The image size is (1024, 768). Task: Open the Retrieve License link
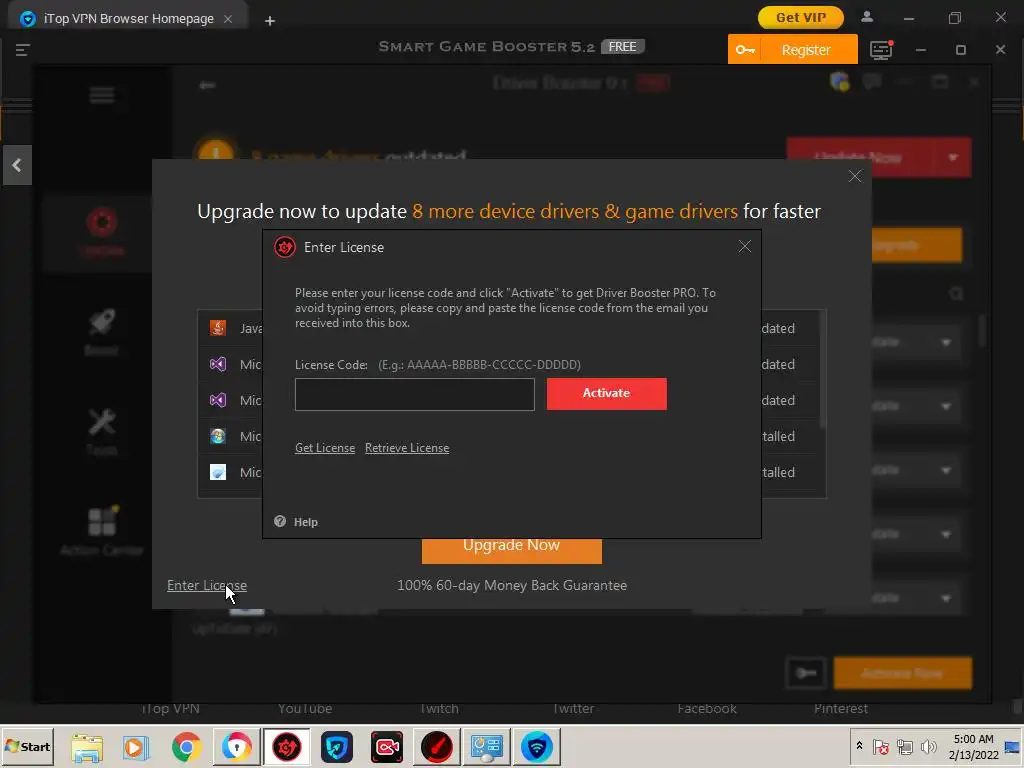click(x=407, y=448)
